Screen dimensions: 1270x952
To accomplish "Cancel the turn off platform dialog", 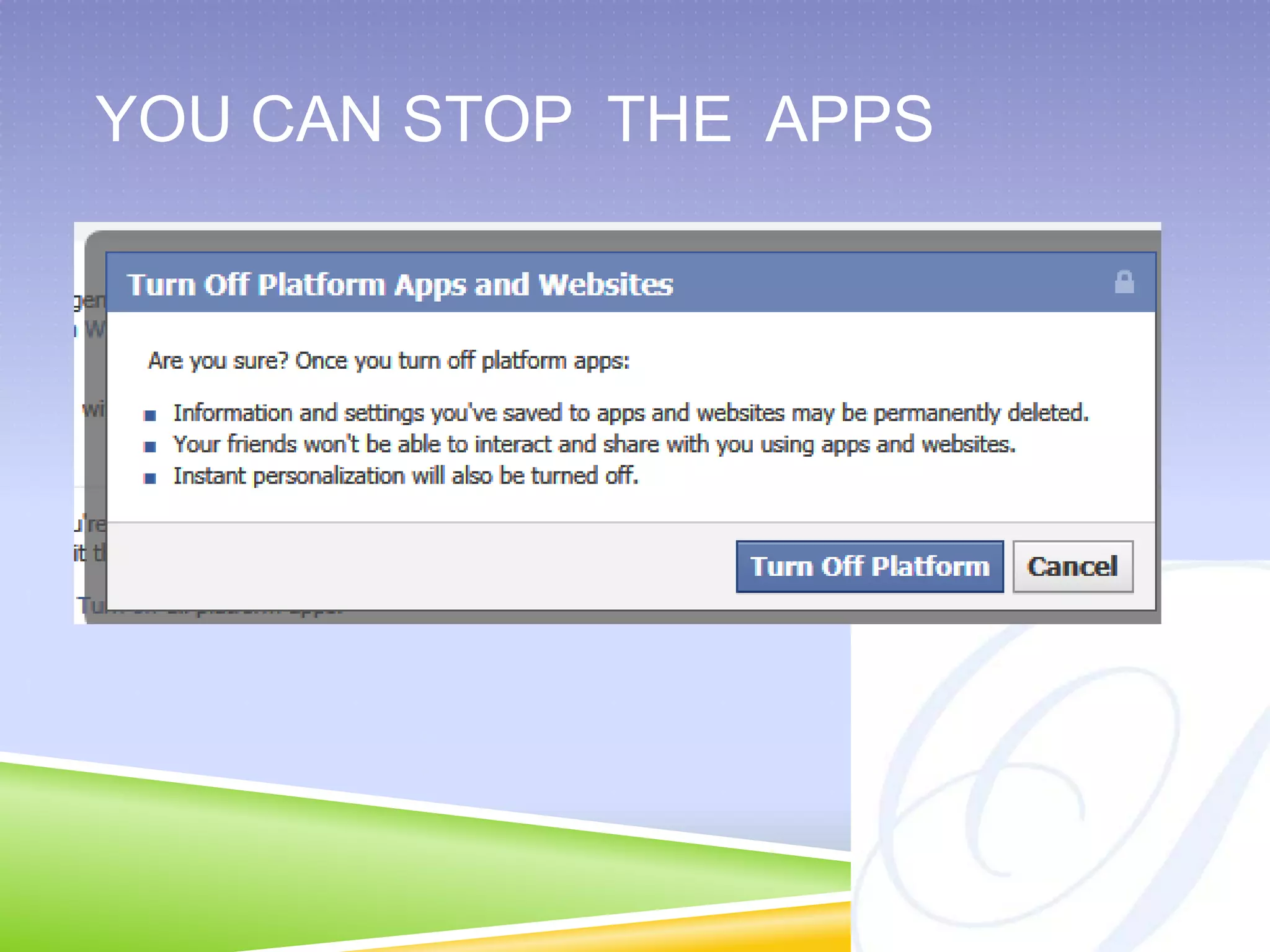I will point(1073,566).
